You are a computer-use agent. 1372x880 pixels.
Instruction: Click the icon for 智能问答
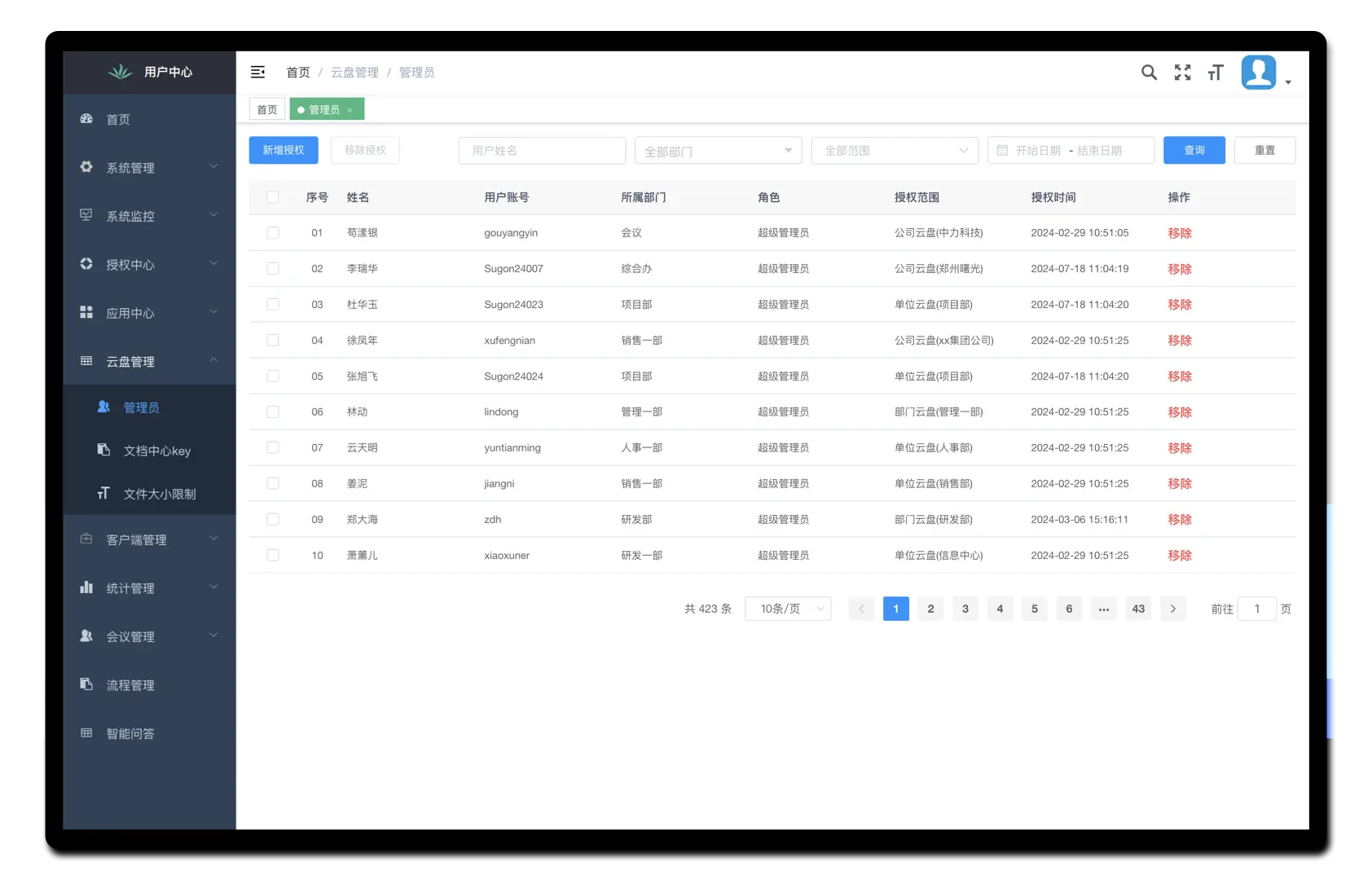[86, 733]
